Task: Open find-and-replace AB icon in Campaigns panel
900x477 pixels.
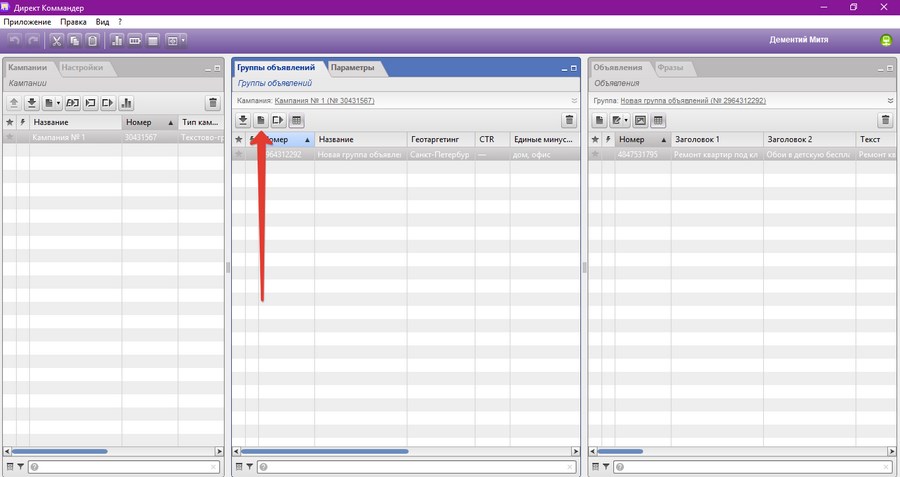Action: pos(72,103)
